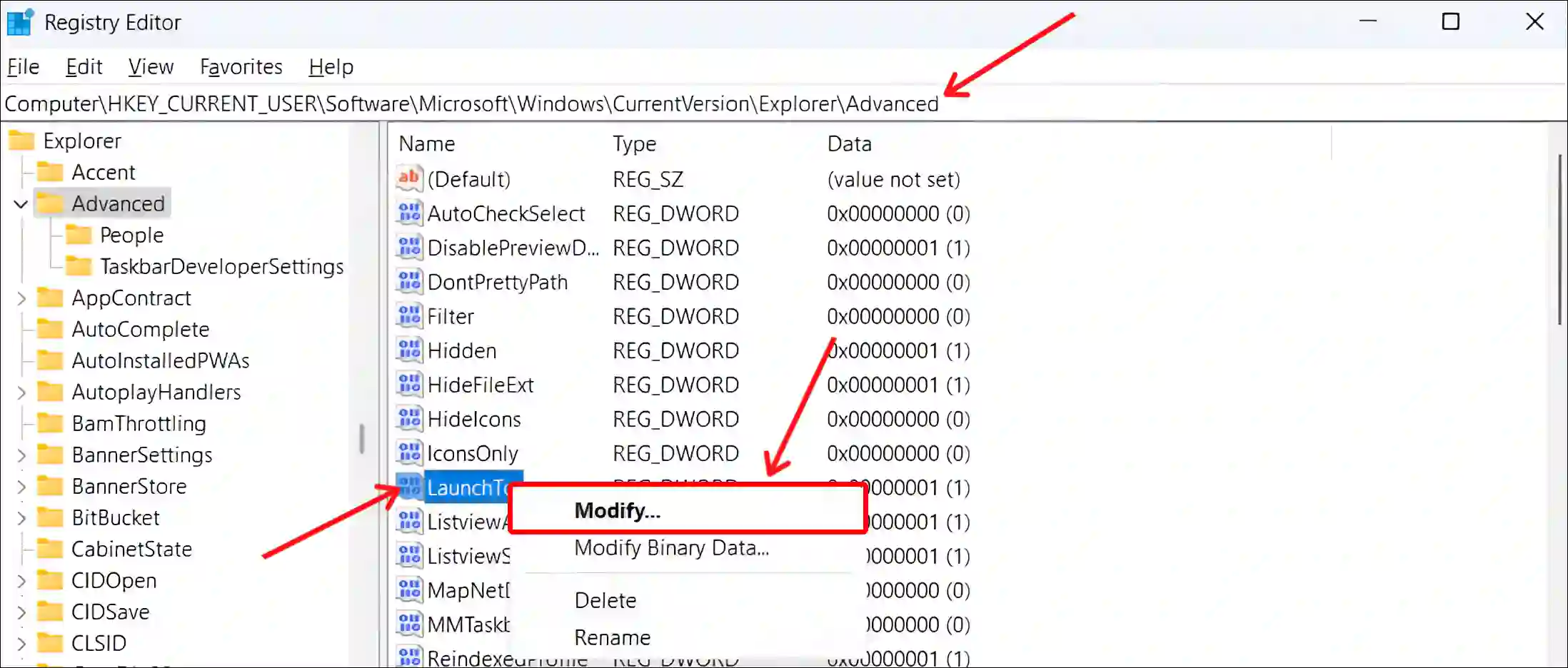Expand the CIDOpen key
This screenshot has width=1568, height=668.
21,581
